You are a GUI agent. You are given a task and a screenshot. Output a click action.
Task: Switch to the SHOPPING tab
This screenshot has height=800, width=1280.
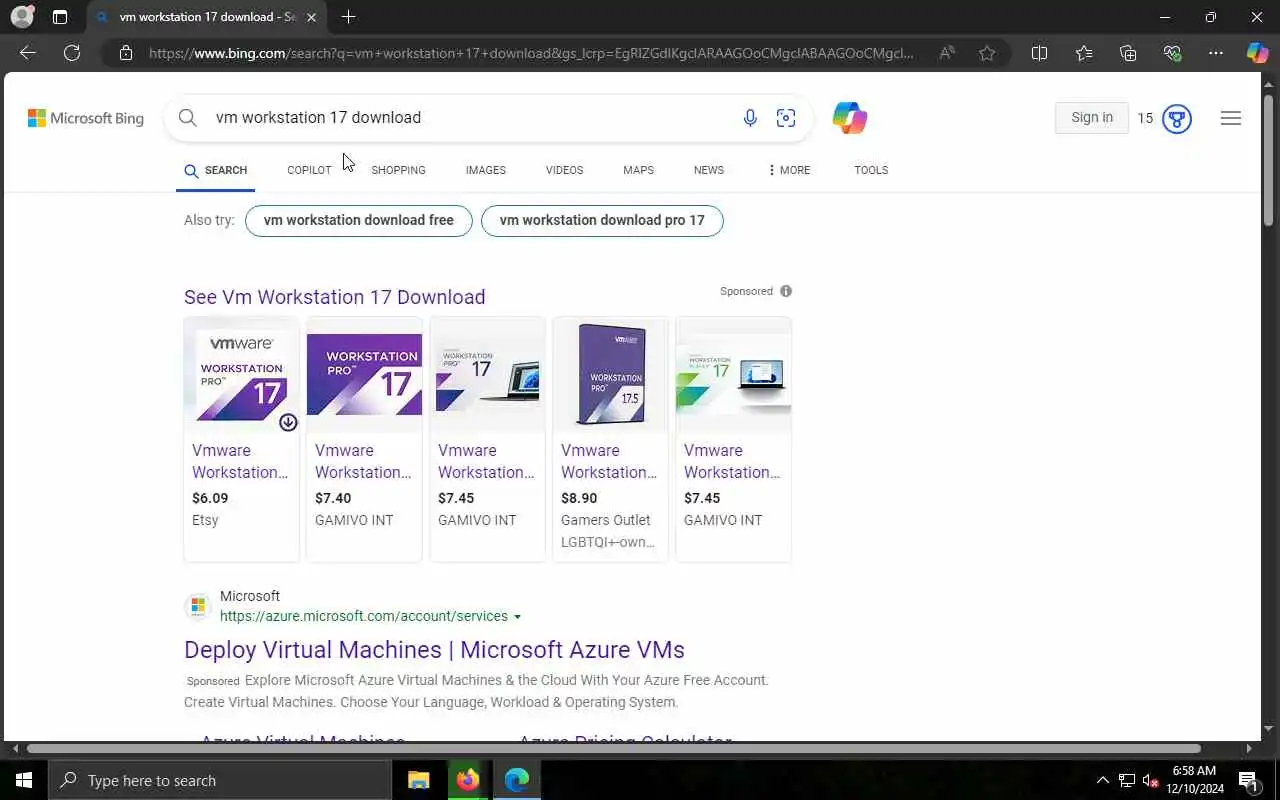pyautogui.click(x=398, y=170)
